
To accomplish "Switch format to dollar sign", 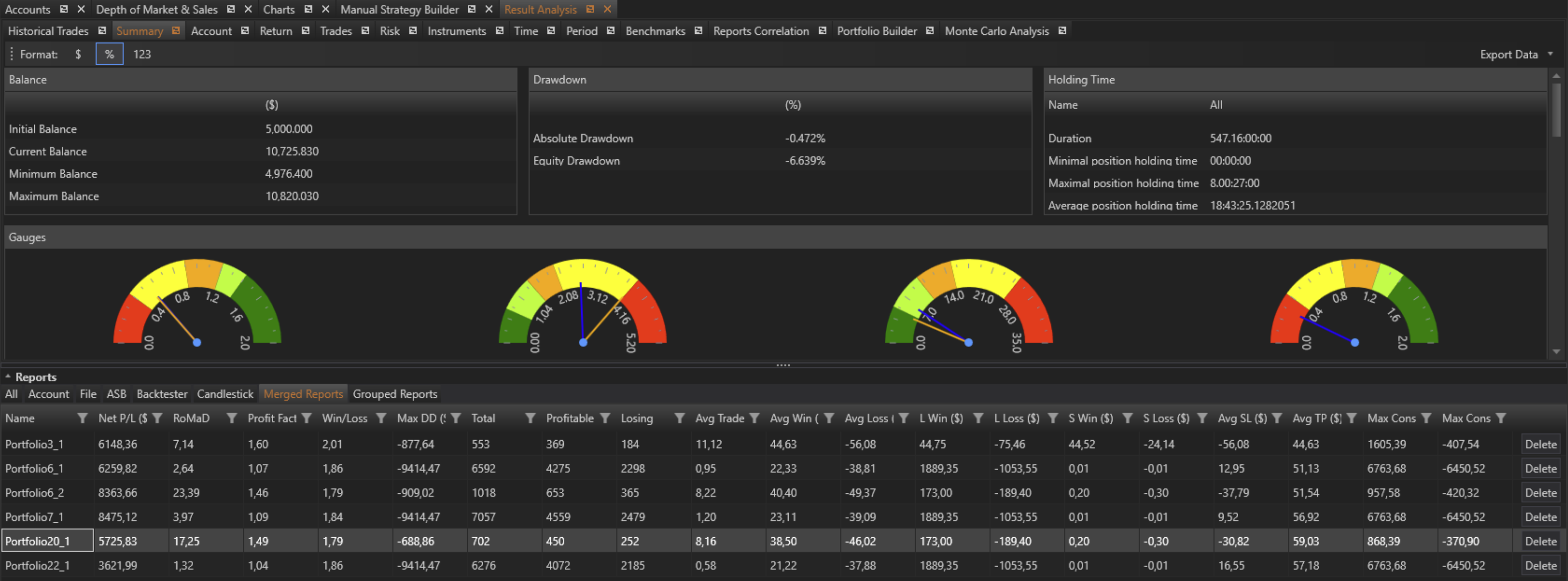I will (78, 54).
